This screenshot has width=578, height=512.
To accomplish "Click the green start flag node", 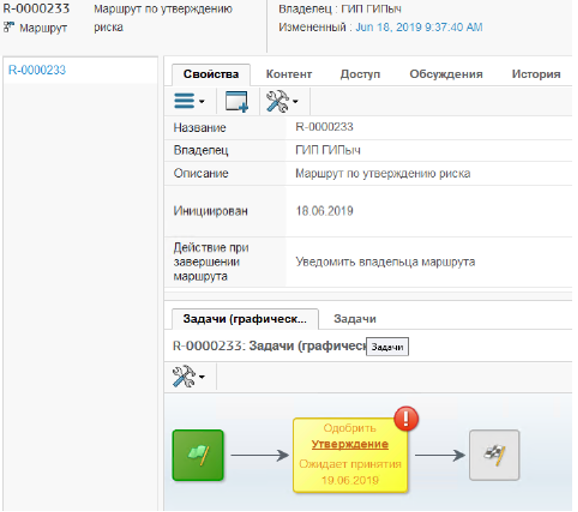I will 198,456.
